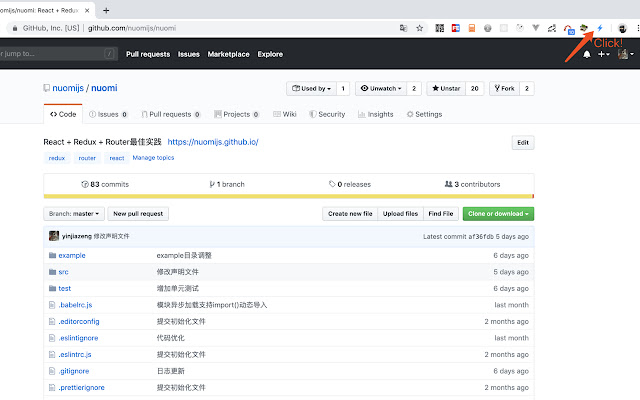Unstar the repository
The width and height of the screenshot is (640, 400).
446,89
